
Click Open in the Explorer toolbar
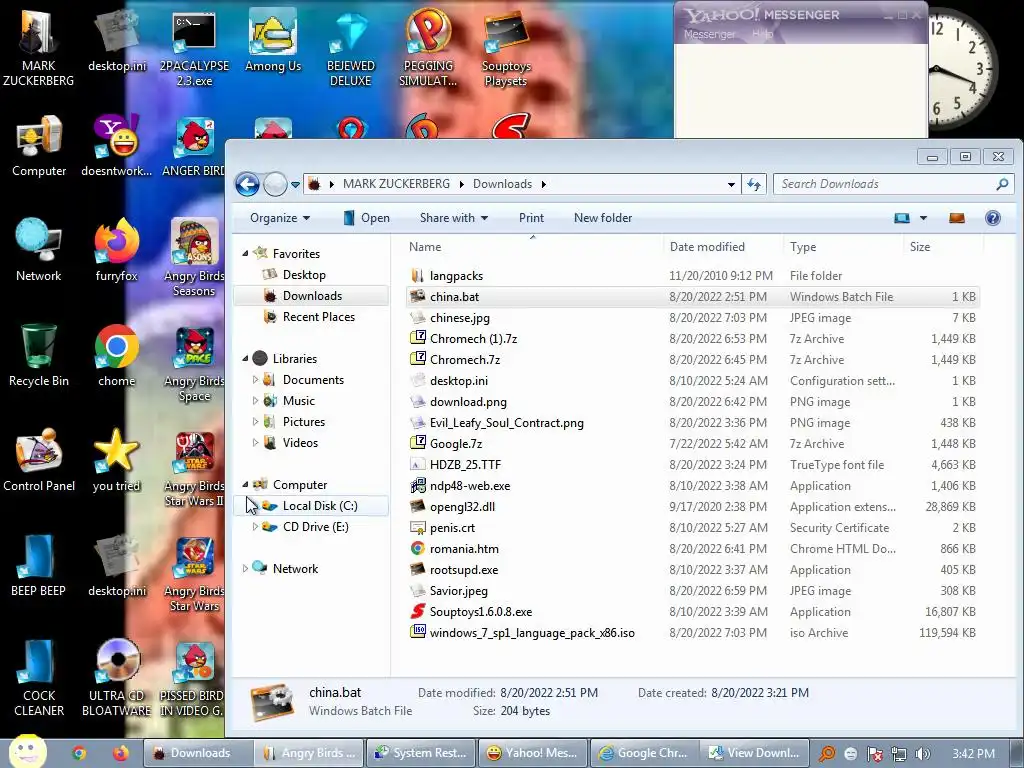click(366, 218)
